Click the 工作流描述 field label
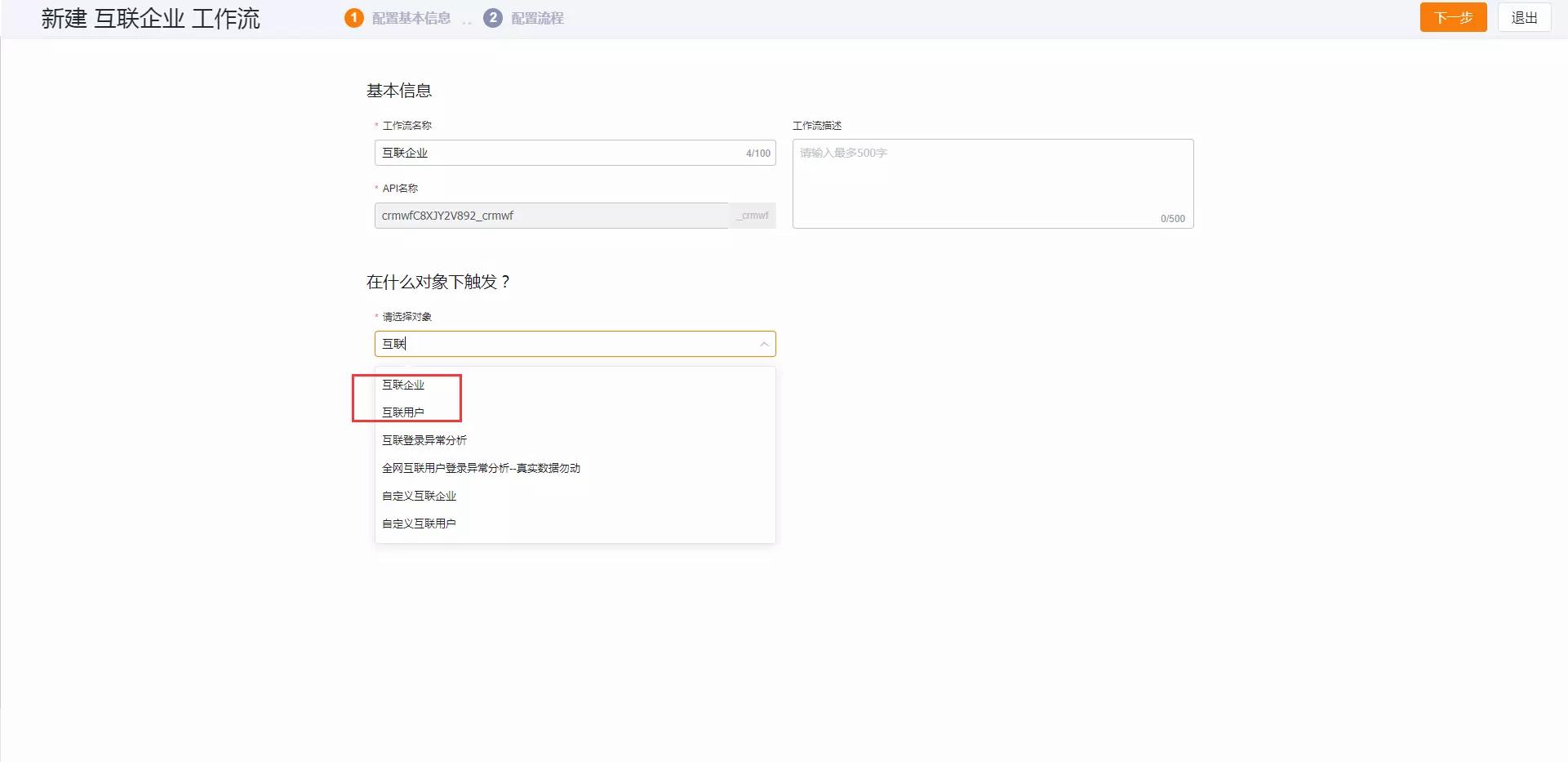The height and width of the screenshot is (762, 1568). 817,126
